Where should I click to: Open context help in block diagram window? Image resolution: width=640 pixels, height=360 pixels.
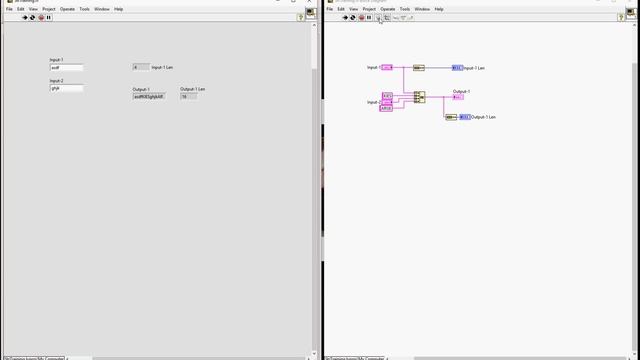[x=621, y=18]
